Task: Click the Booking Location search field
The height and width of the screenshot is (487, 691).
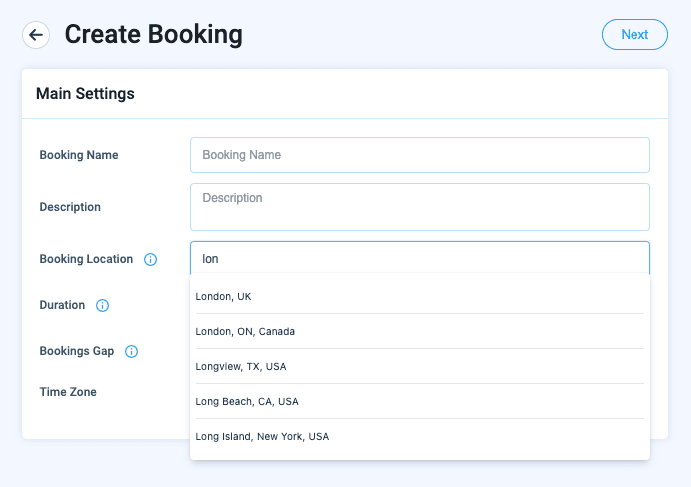Action: click(419, 258)
